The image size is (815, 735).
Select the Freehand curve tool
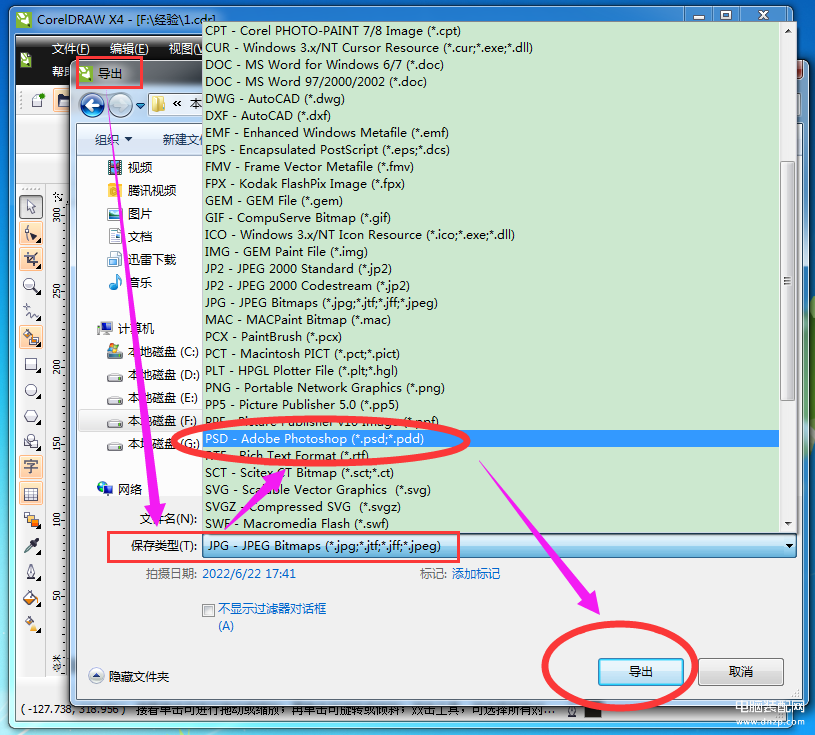point(31,311)
